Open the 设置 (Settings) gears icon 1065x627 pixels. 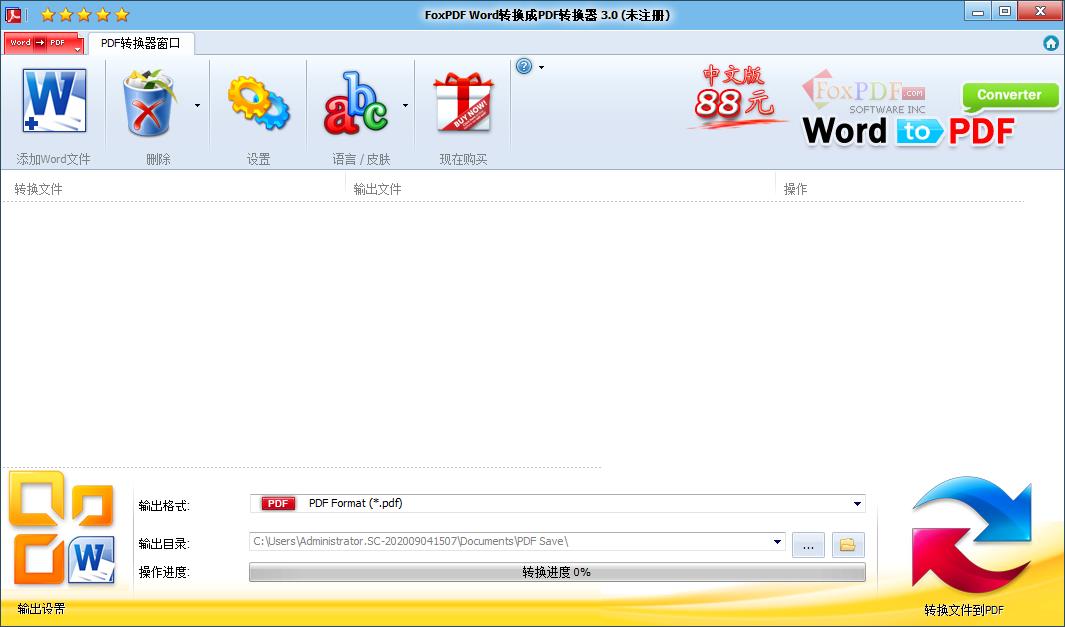[258, 100]
